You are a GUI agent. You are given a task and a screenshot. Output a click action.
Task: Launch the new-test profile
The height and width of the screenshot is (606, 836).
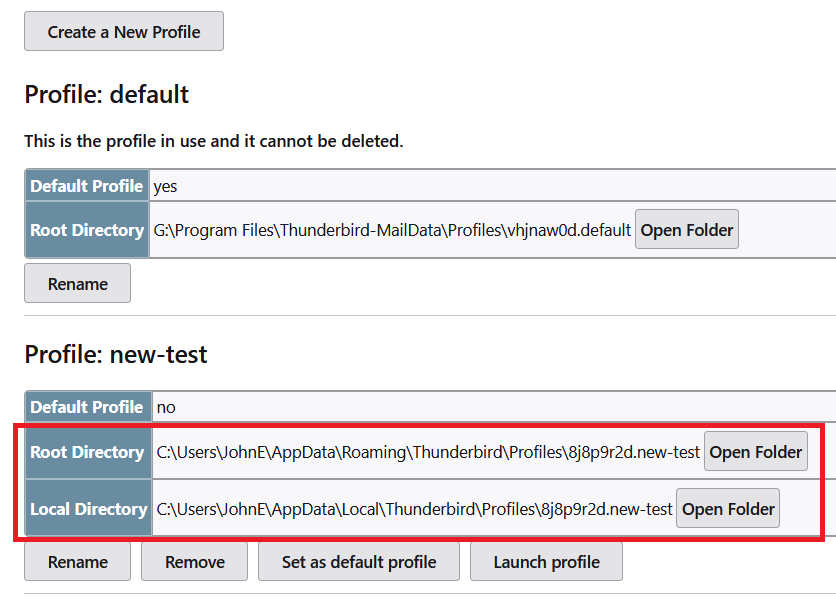coord(546,561)
